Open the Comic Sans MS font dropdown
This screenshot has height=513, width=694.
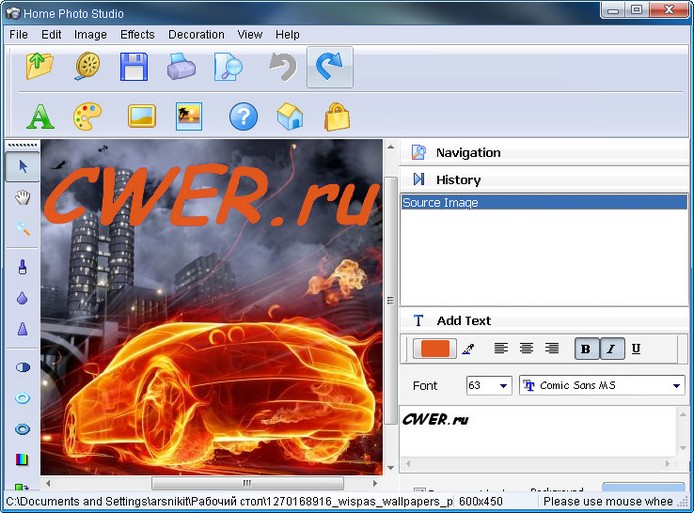676,386
